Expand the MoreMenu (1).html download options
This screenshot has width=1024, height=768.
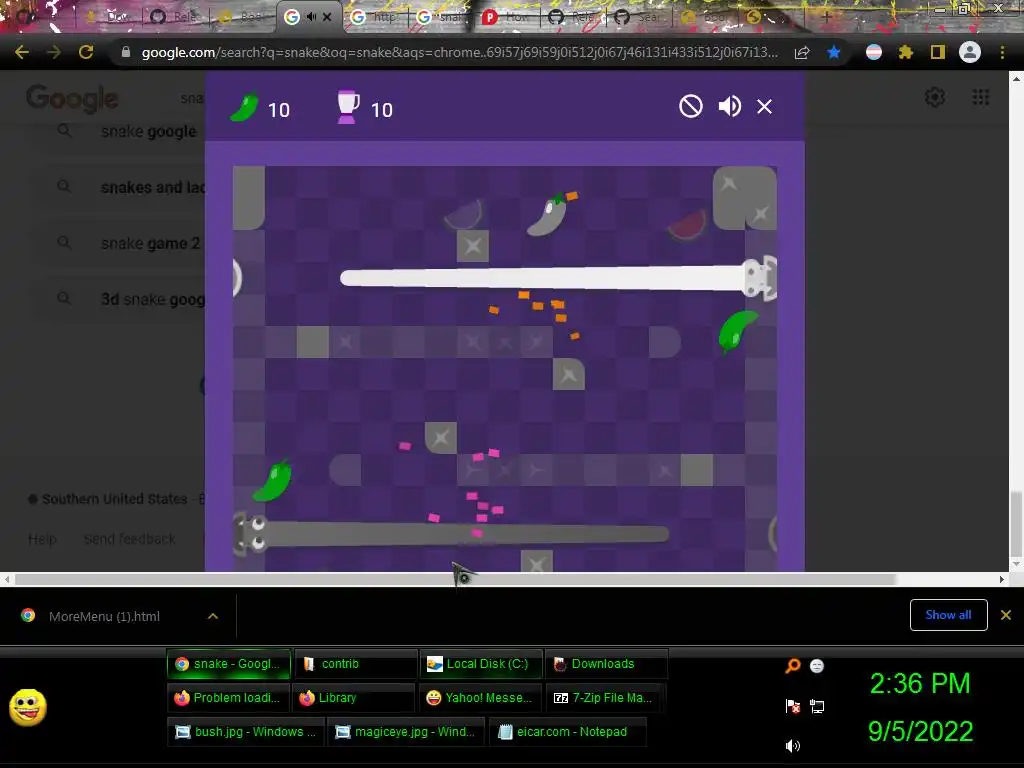(x=213, y=616)
